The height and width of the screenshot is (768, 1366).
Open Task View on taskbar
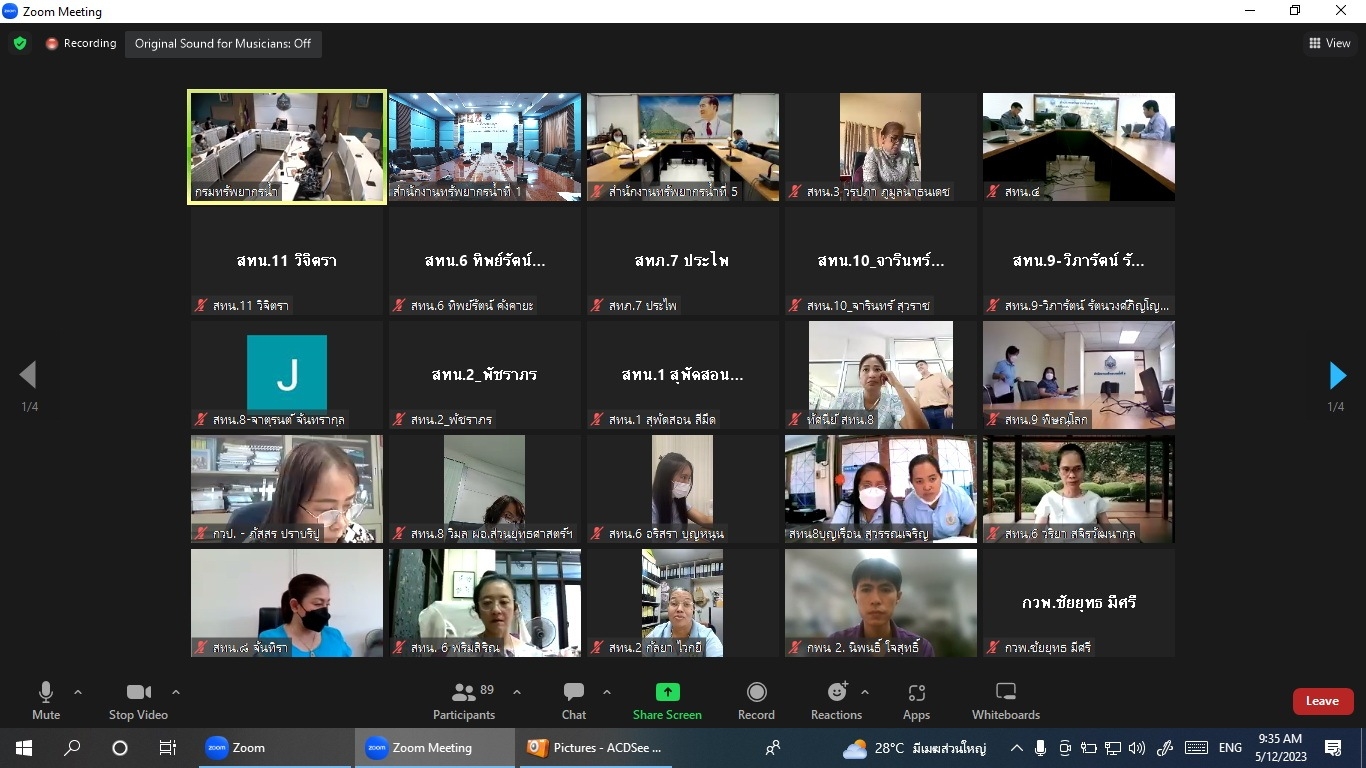pyautogui.click(x=168, y=748)
